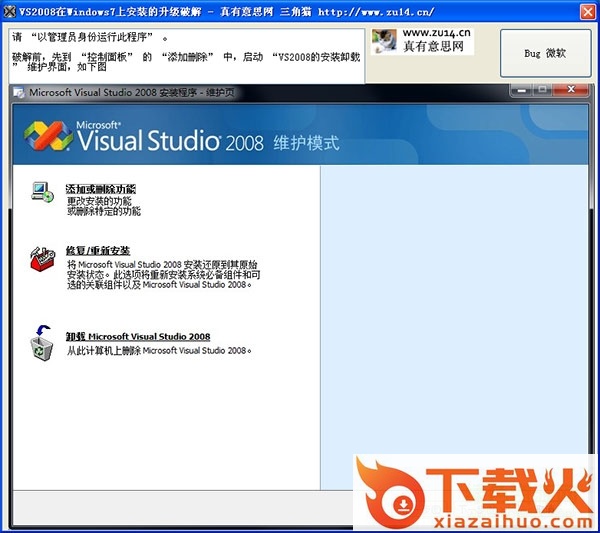Close the VS2008 crack tool window
Viewport: 600px width, 533px height.
pyautogui.click(x=588, y=11)
